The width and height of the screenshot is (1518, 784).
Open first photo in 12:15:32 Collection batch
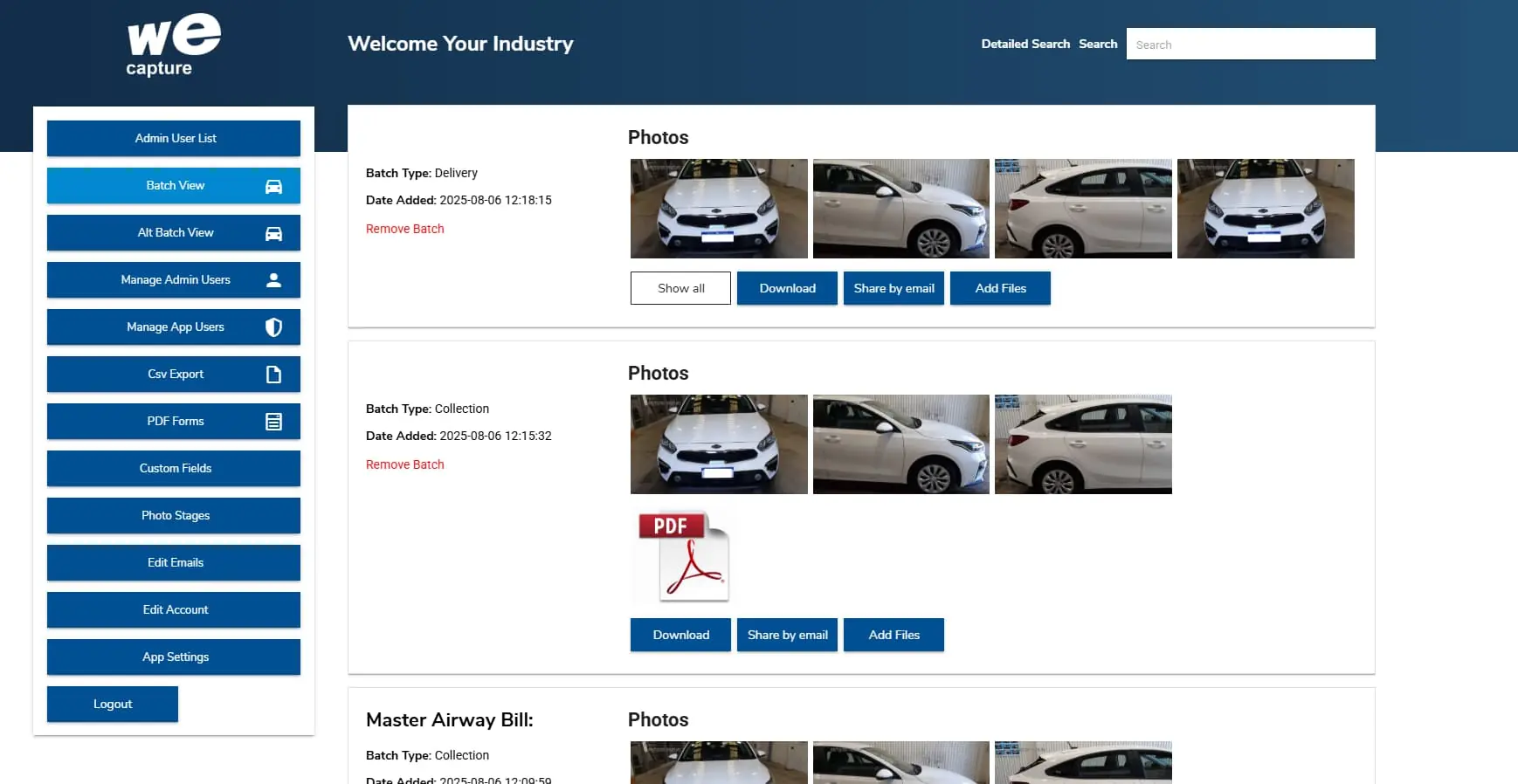(x=719, y=444)
